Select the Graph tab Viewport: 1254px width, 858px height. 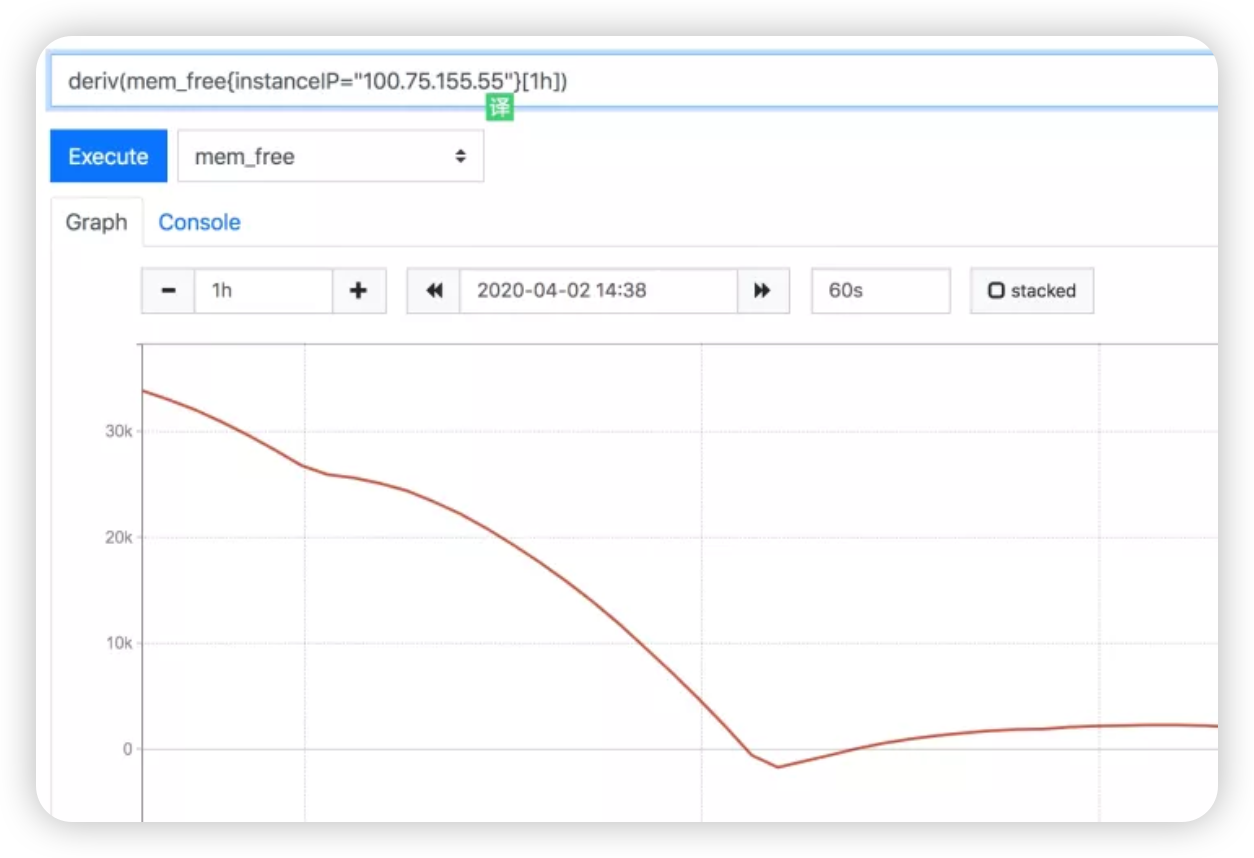pyautogui.click(x=97, y=222)
